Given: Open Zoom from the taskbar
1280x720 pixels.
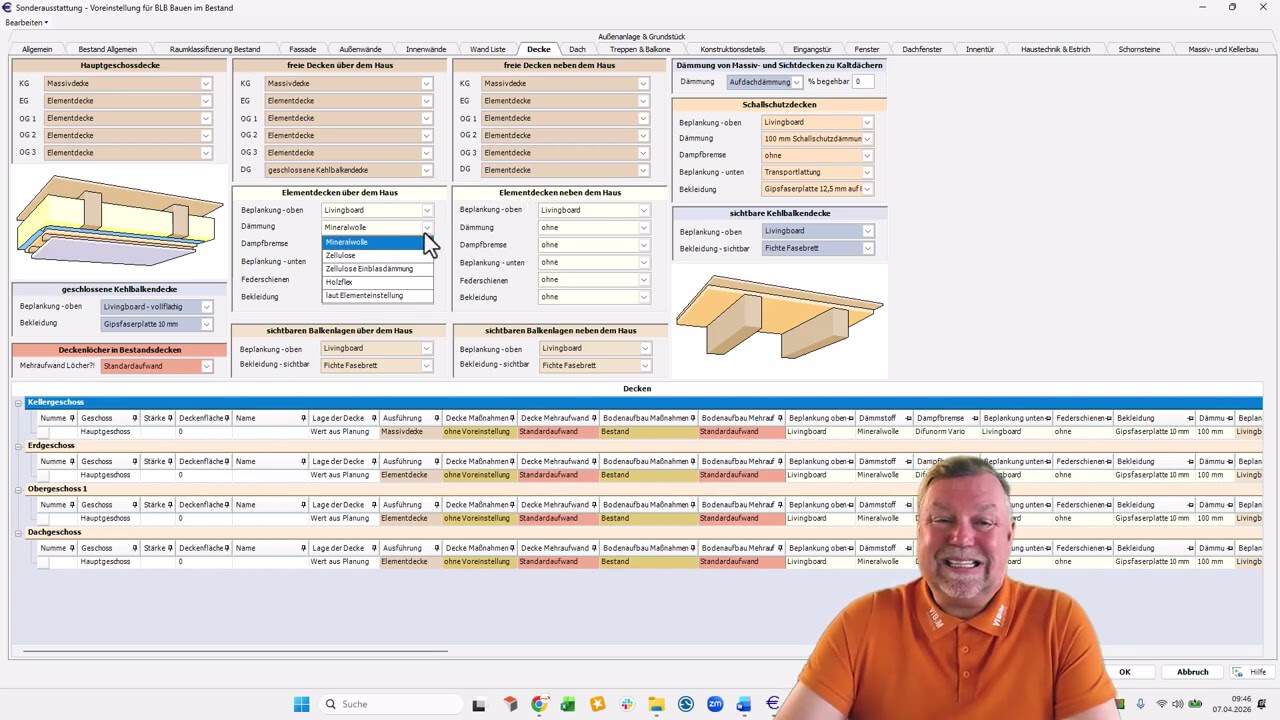Looking at the screenshot, I should tap(715, 704).
